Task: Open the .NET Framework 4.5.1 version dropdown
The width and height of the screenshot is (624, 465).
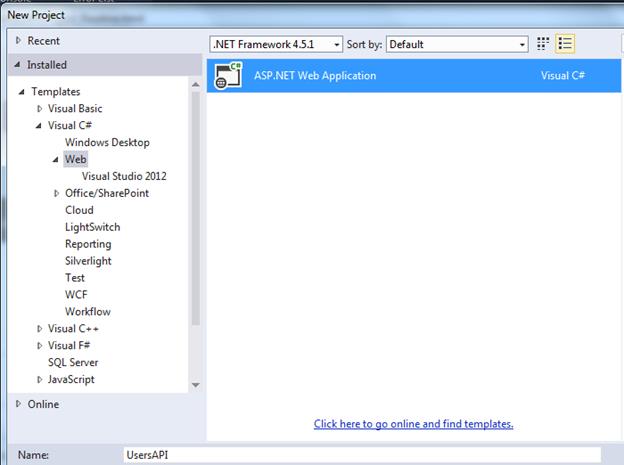Action: pyautogui.click(x=276, y=44)
